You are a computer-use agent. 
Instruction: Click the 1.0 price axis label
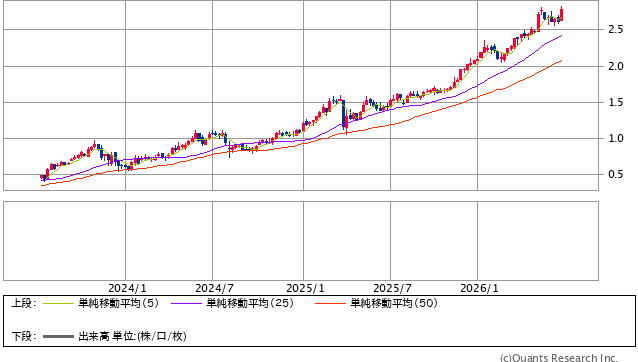coord(616,139)
